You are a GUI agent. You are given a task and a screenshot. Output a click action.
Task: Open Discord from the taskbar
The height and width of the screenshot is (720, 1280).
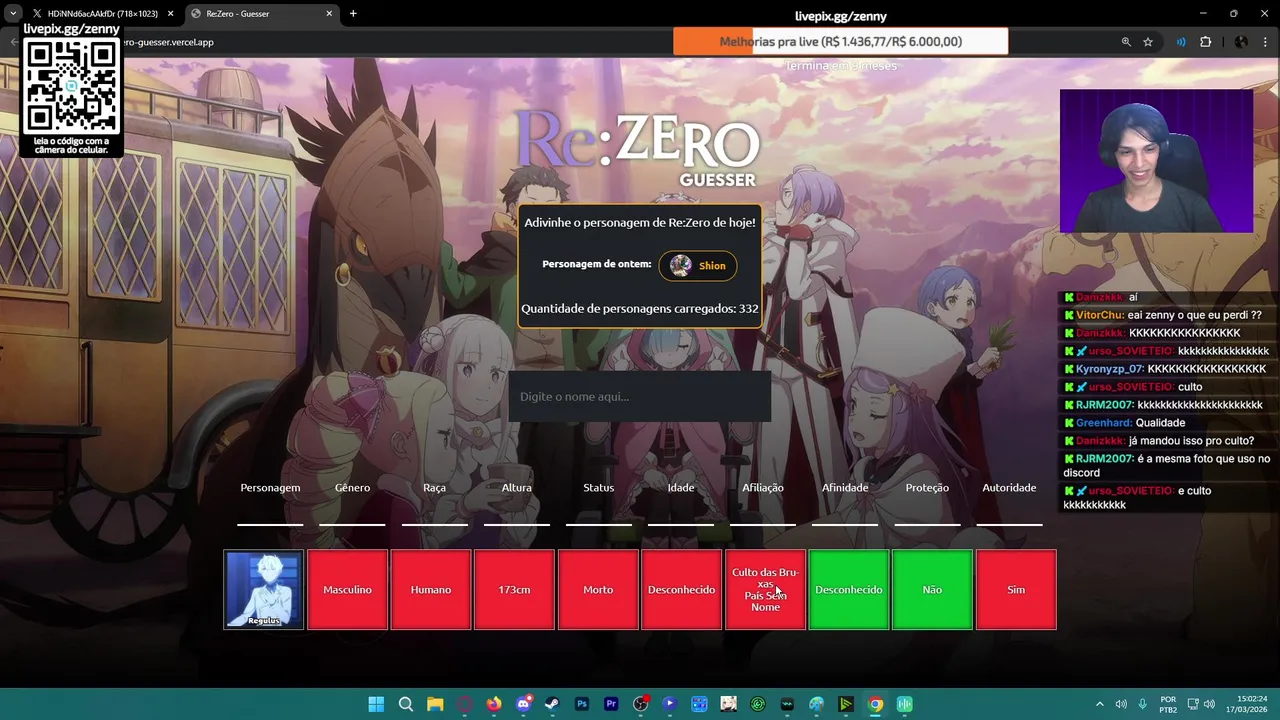point(523,704)
